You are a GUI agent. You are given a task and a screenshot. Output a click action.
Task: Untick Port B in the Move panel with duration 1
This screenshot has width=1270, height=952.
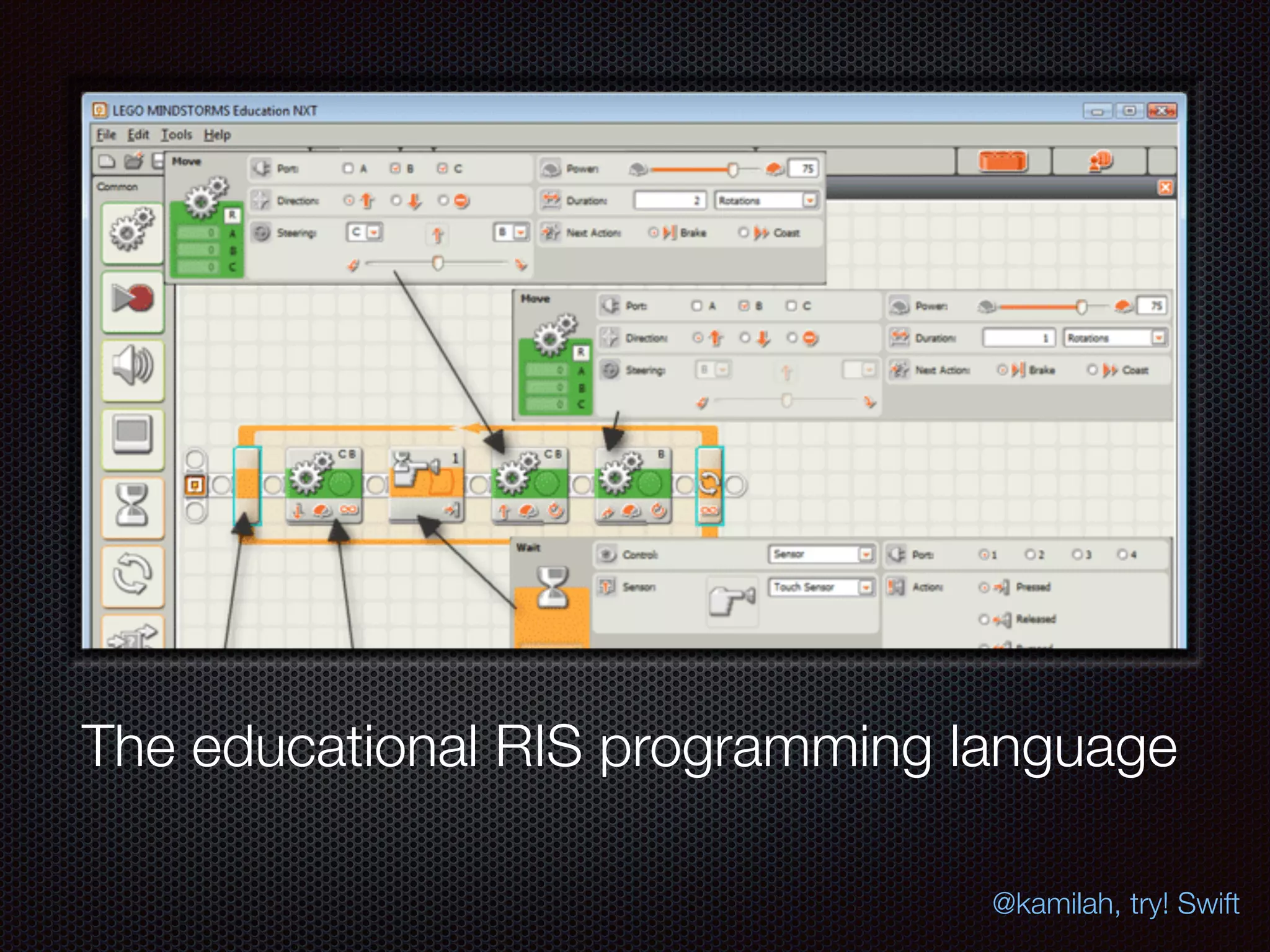click(744, 306)
